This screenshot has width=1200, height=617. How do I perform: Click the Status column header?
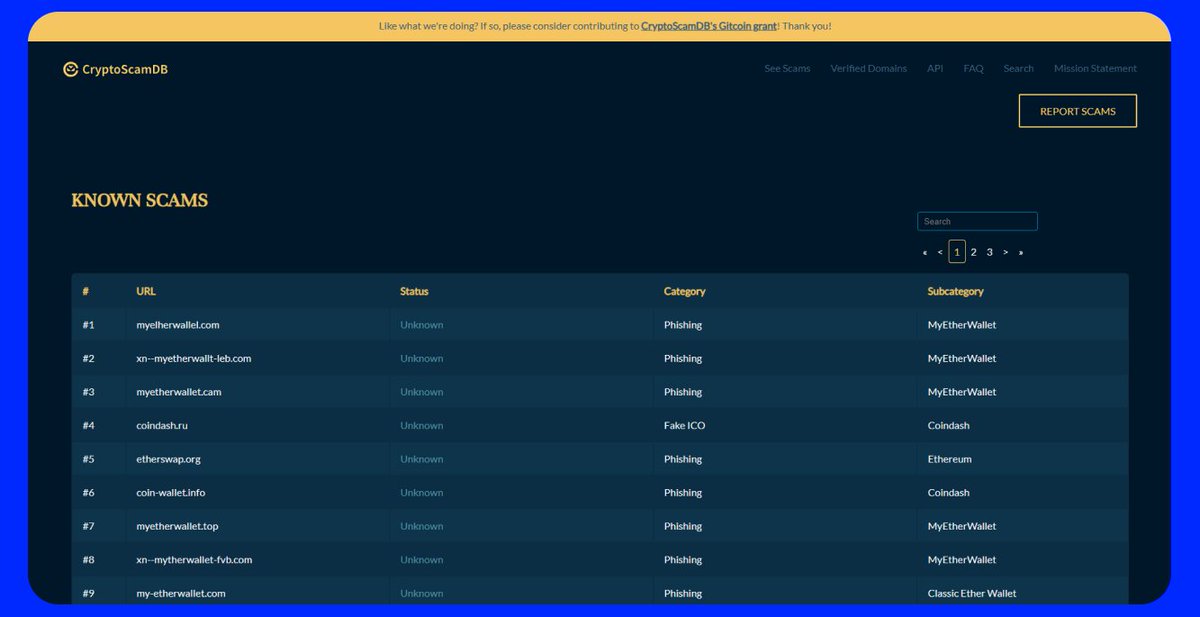point(414,291)
